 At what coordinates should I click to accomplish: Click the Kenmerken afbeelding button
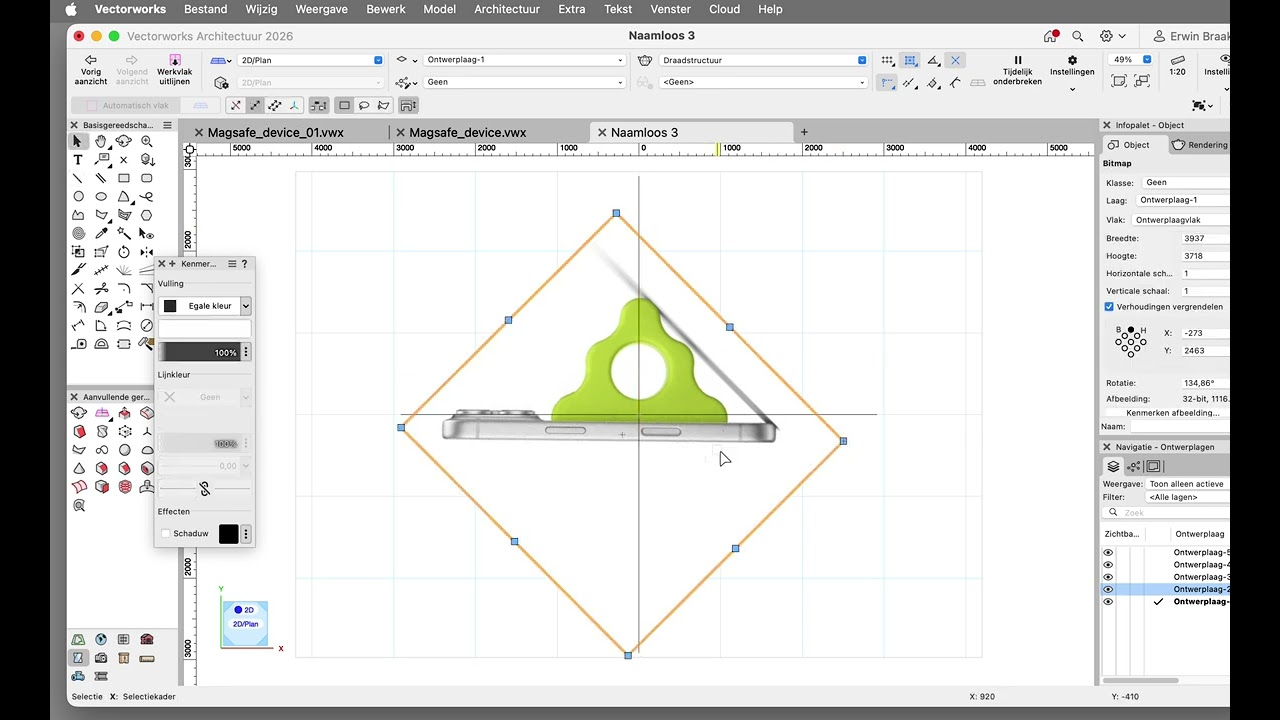1172,413
